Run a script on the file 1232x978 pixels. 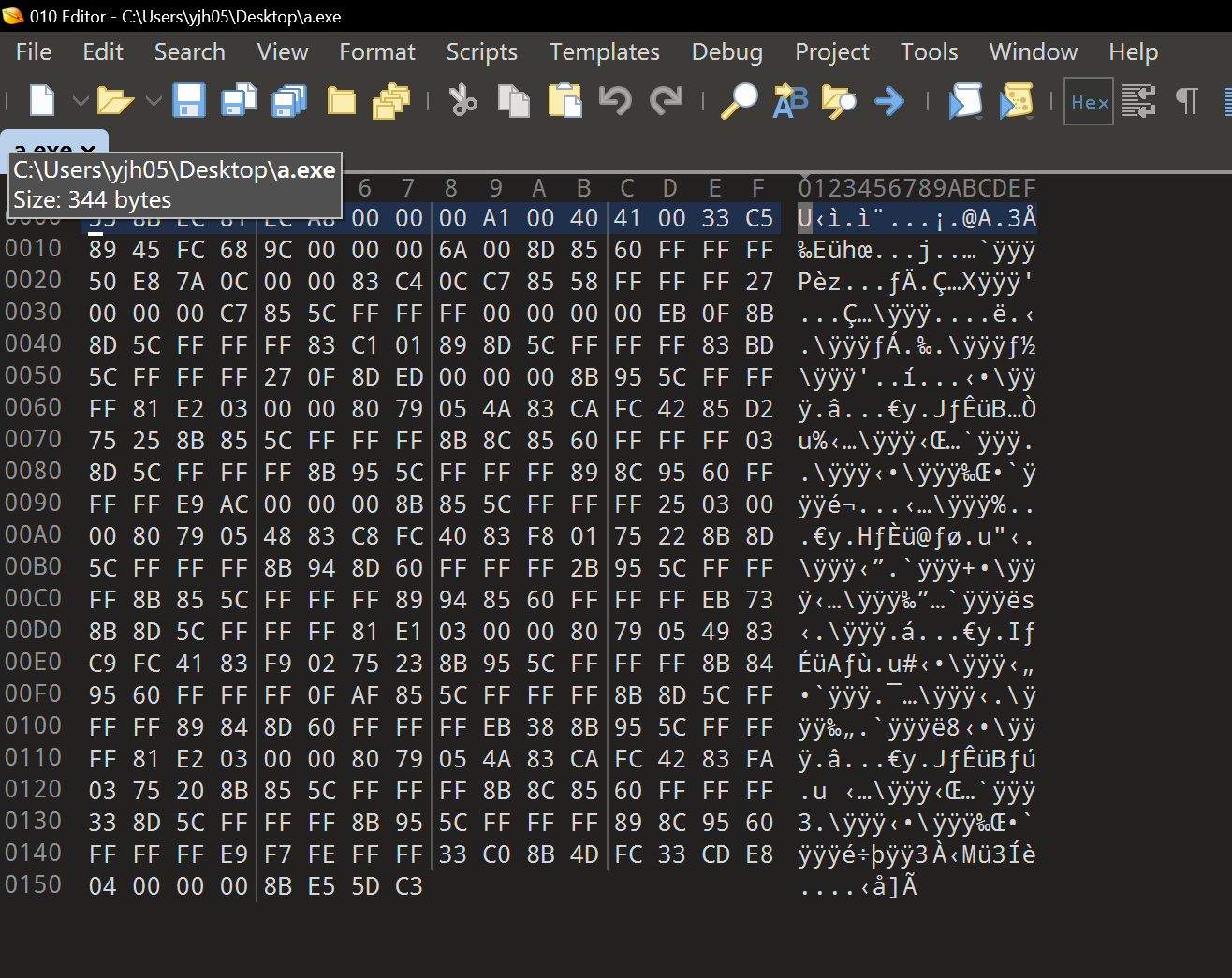coord(966,100)
